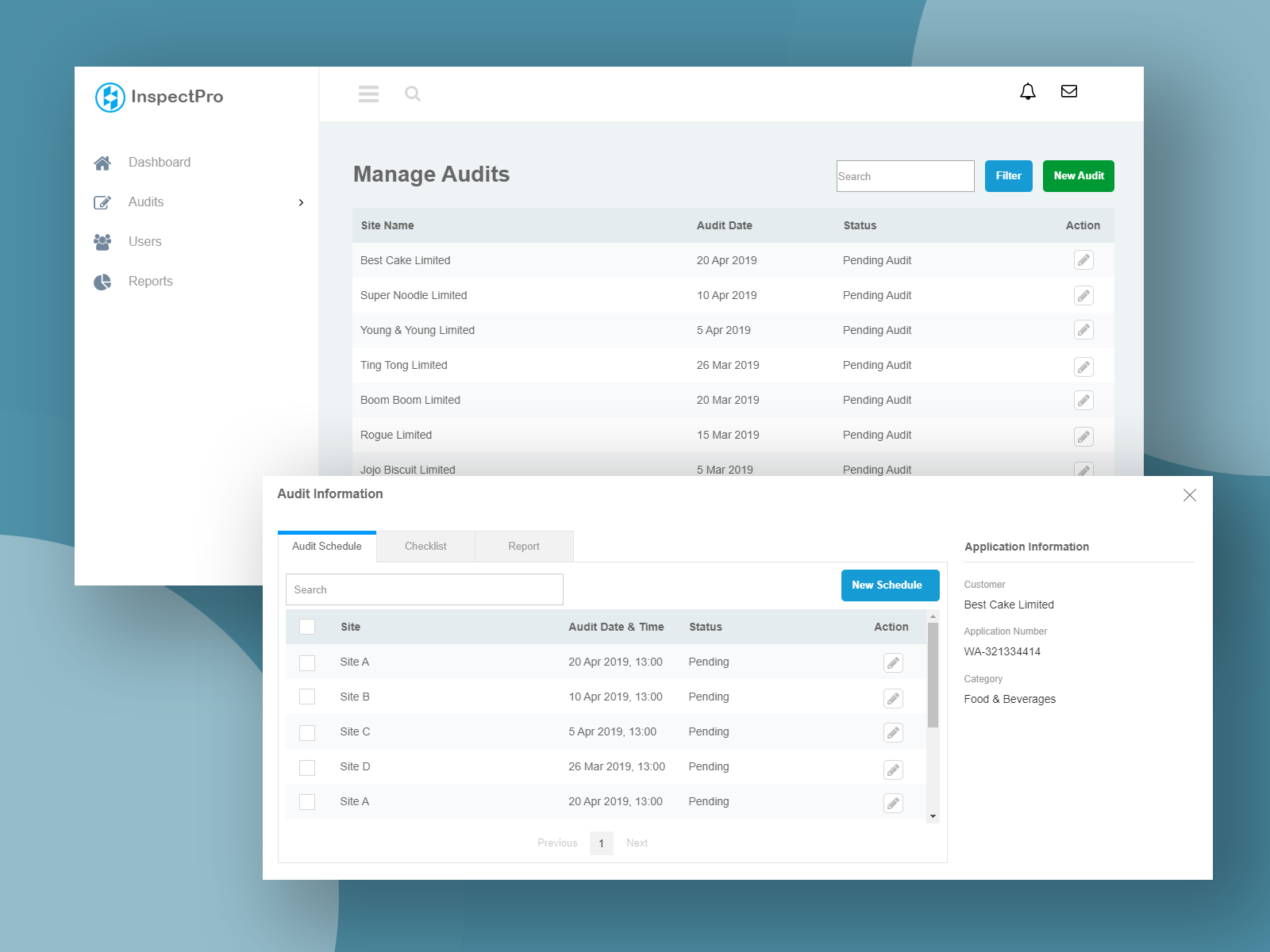Image resolution: width=1270 pixels, height=952 pixels.
Task: Click the InspectPro logo
Action: pyautogui.click(x=110, y=97)
